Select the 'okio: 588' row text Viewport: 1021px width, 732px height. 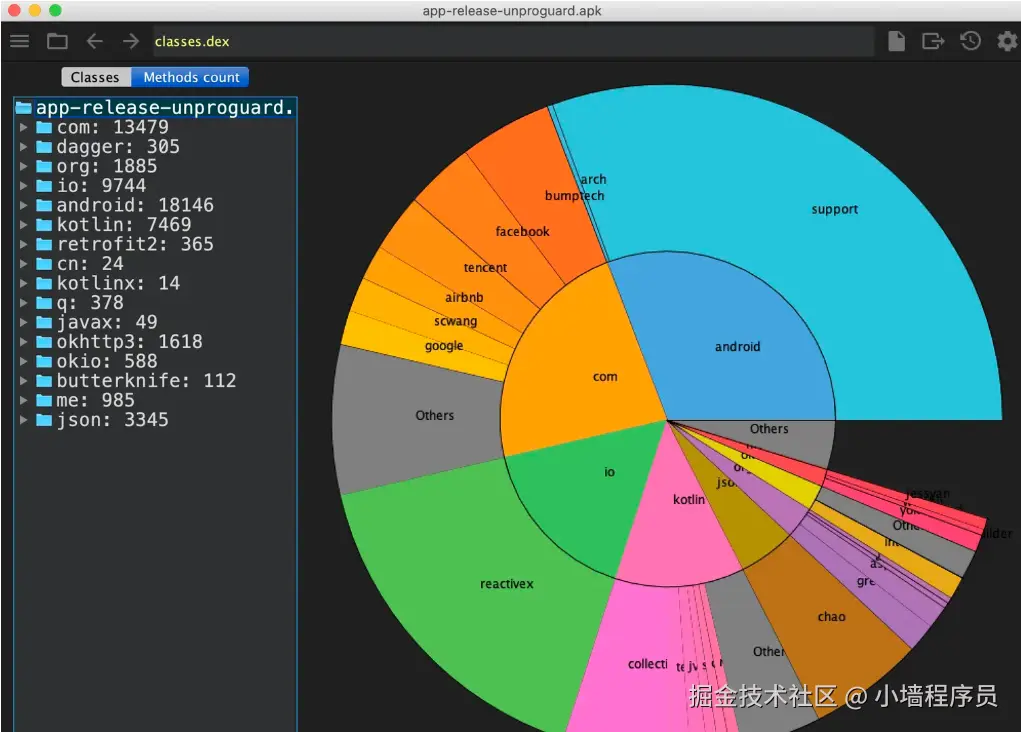(x=107, y=361)
